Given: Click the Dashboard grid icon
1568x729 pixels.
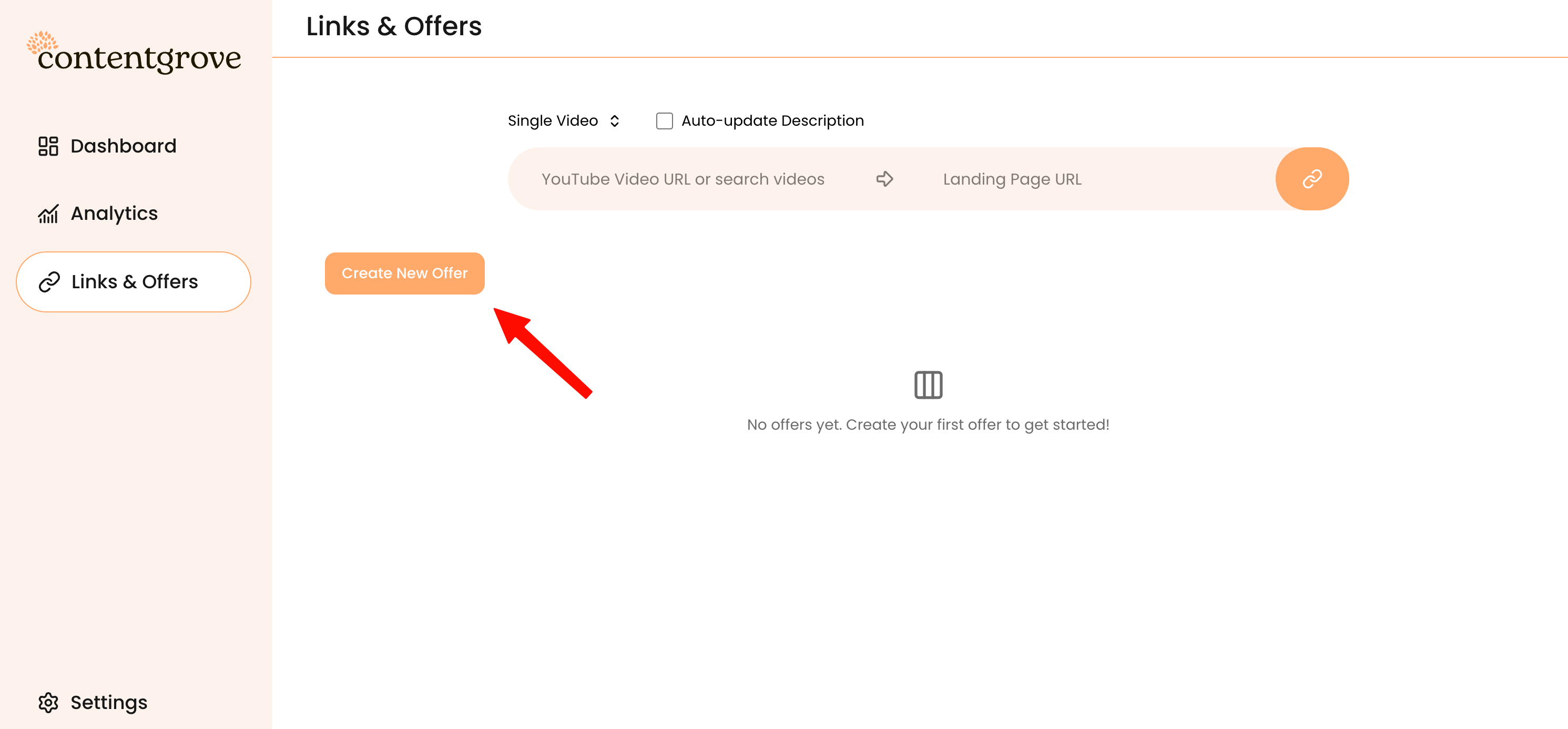Looking at the screenshot, I should pyautogui.click(x=48, y=146).
